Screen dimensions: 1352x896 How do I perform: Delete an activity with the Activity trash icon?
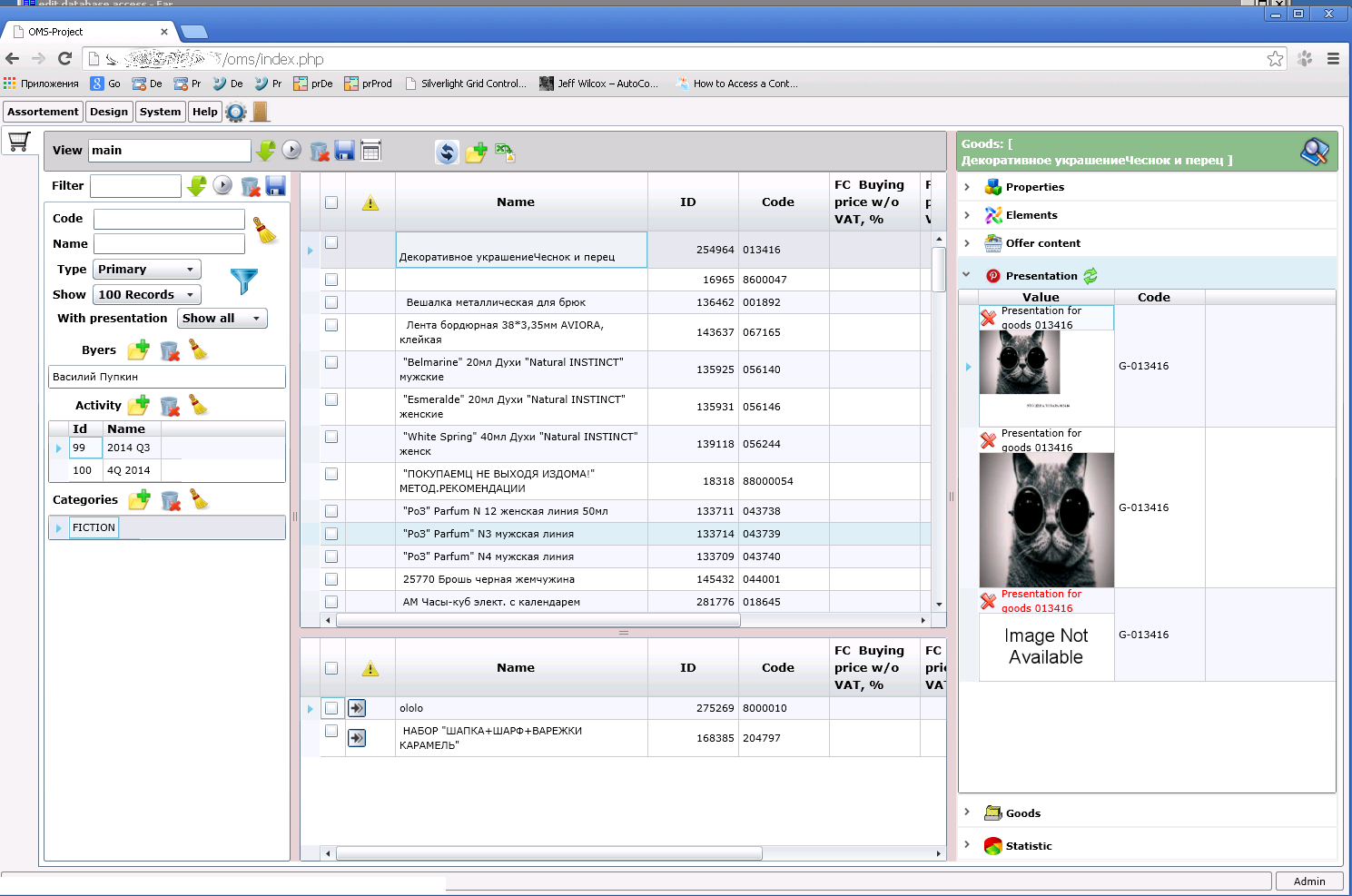[x=170, y=406]
